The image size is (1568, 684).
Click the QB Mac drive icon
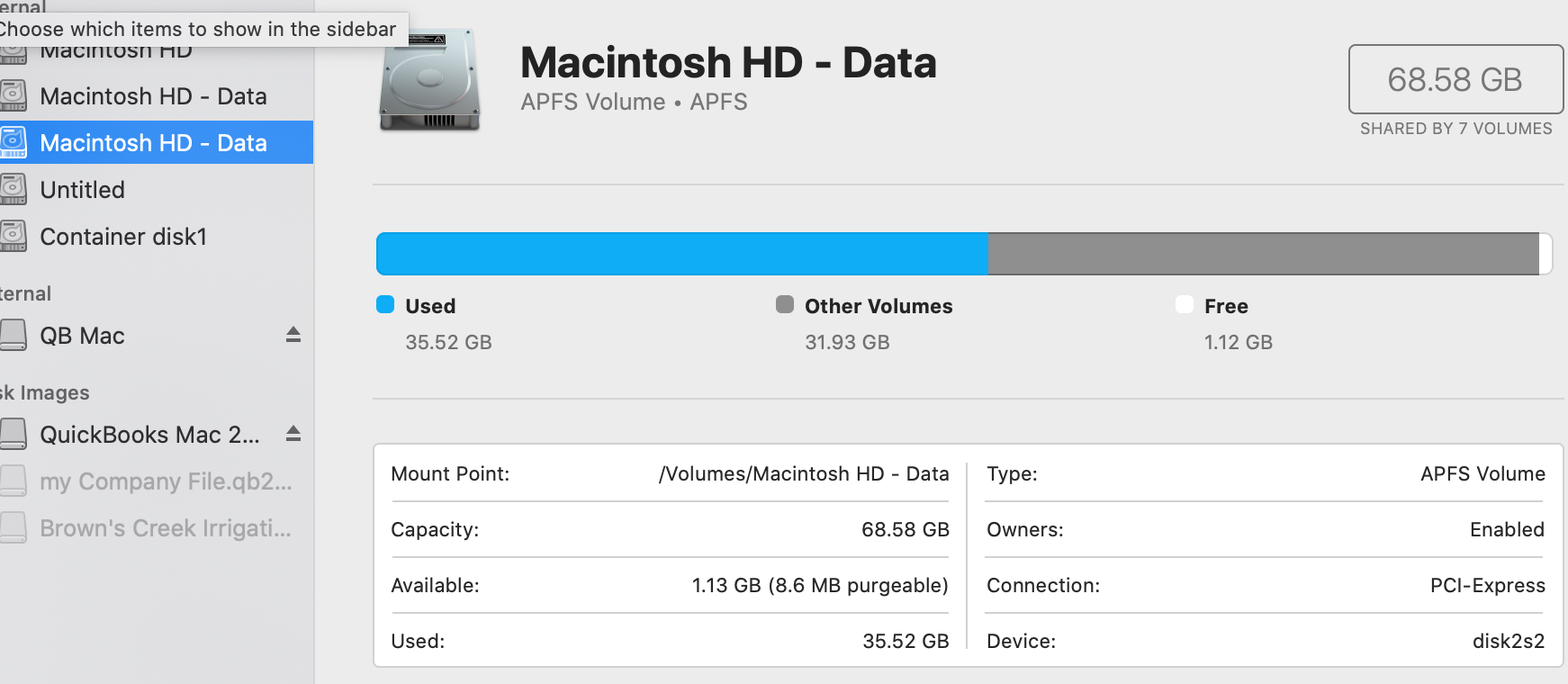[14, 335]
